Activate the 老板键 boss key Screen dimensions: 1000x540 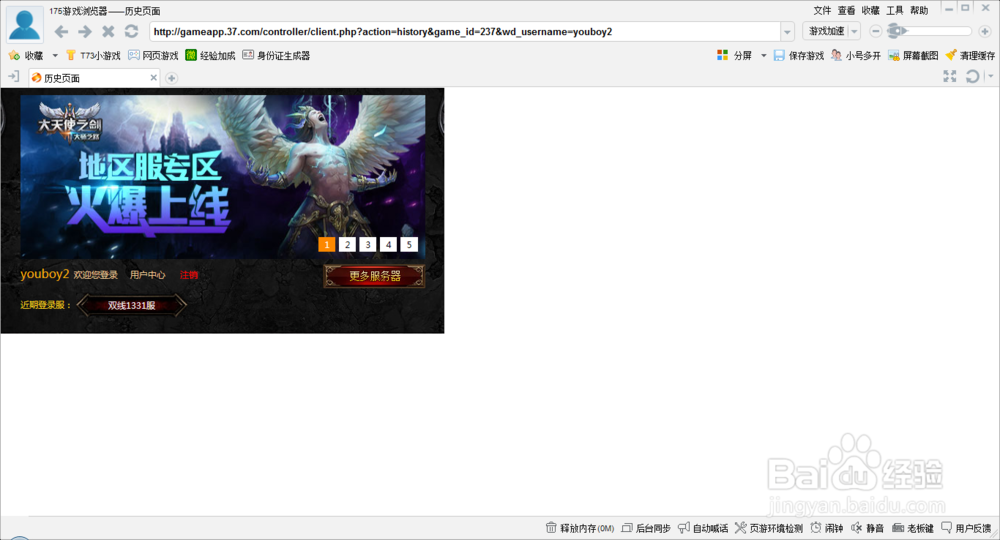(913, 528)
